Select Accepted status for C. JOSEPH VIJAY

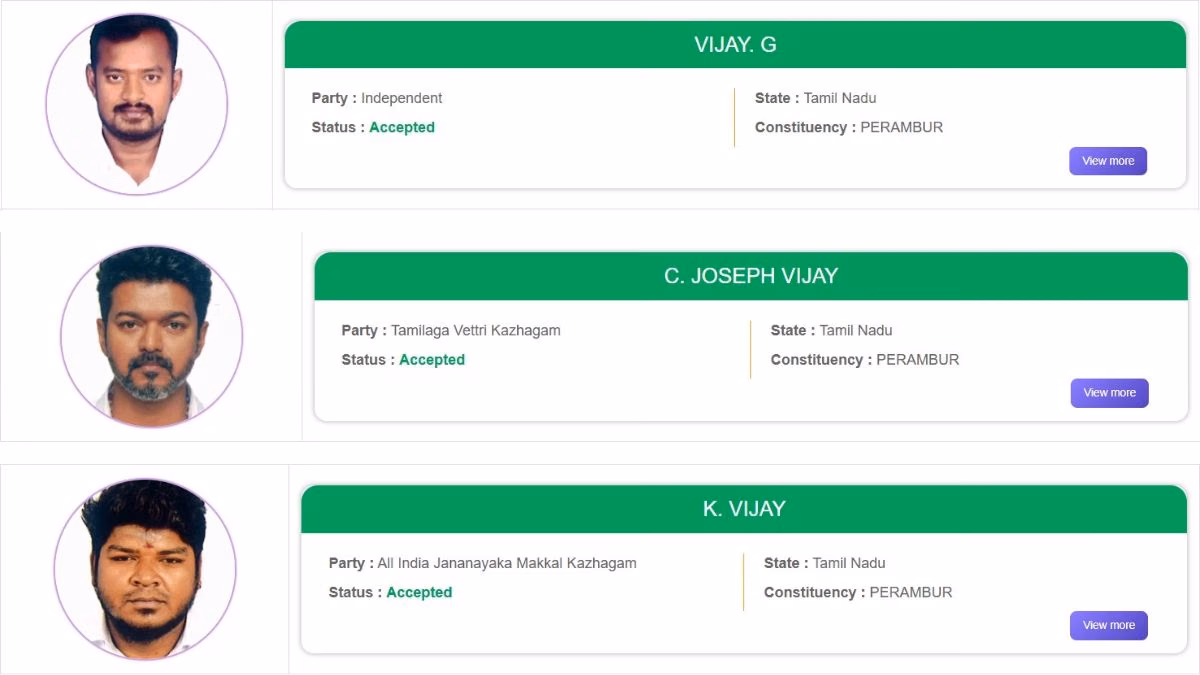pos(431,359)
